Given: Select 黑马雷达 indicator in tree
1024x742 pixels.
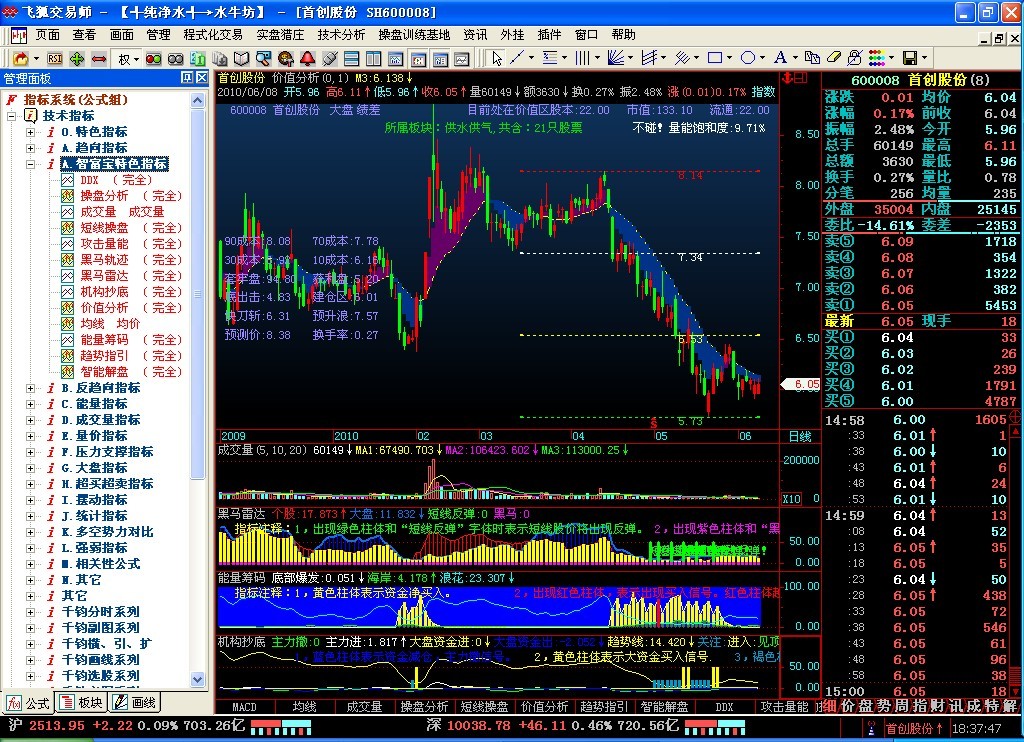Looking at the screenshot, I should point(104,276).
